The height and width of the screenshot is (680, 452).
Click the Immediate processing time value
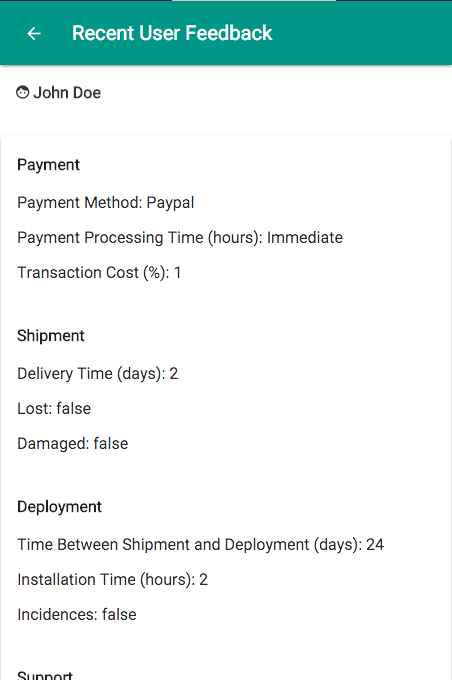305,238
